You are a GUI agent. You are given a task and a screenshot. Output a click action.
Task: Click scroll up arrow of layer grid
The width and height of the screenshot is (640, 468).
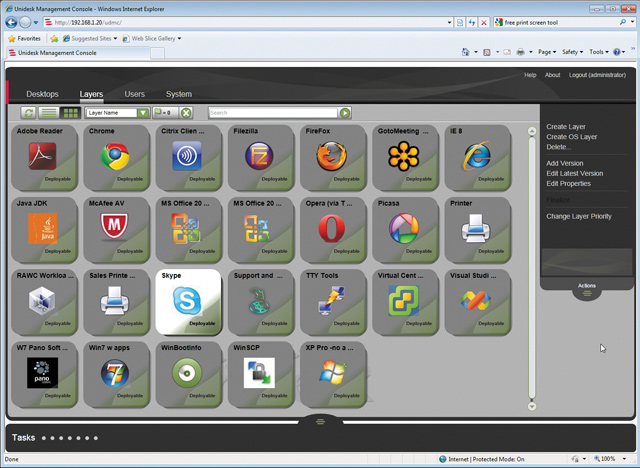pos(531,131)
